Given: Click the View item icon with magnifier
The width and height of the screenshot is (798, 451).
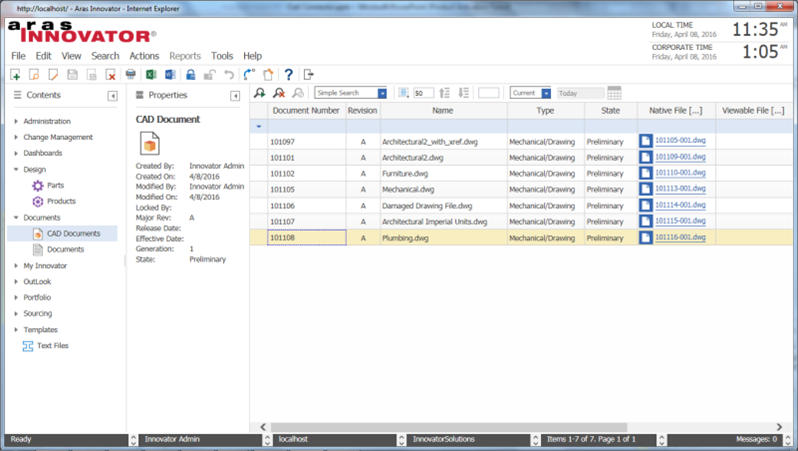Looking at the screenshot, I should 34,75.
